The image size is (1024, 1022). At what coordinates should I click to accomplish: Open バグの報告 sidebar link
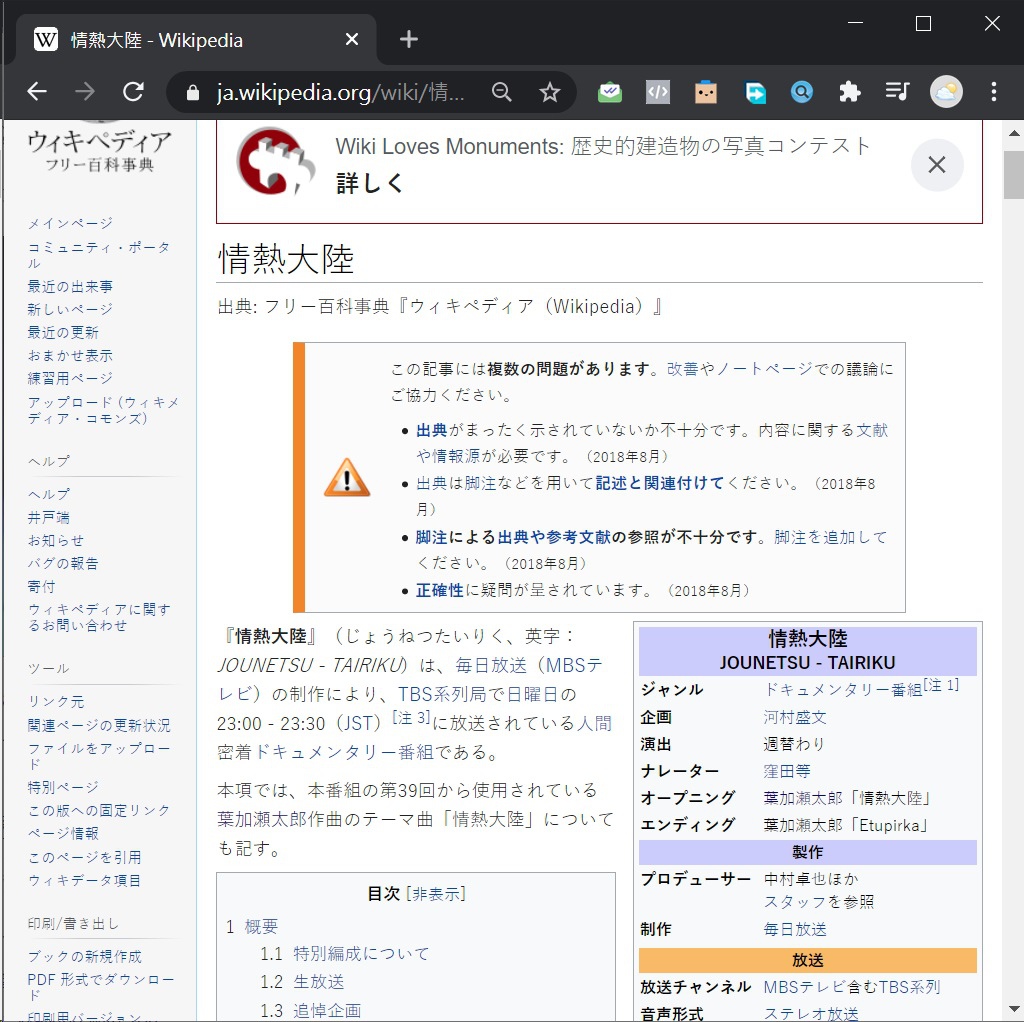click(63, 564)
